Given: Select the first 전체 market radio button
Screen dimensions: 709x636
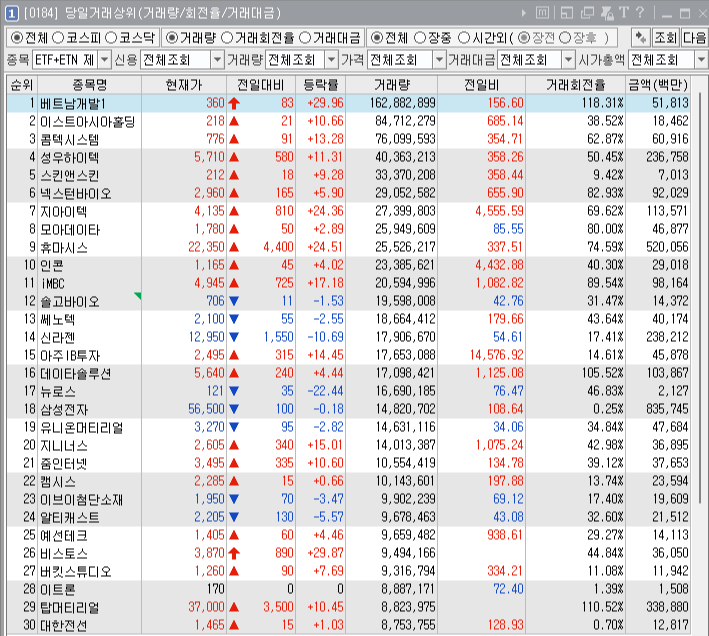Looking at the screenshot, I should [x=17, y=38].
